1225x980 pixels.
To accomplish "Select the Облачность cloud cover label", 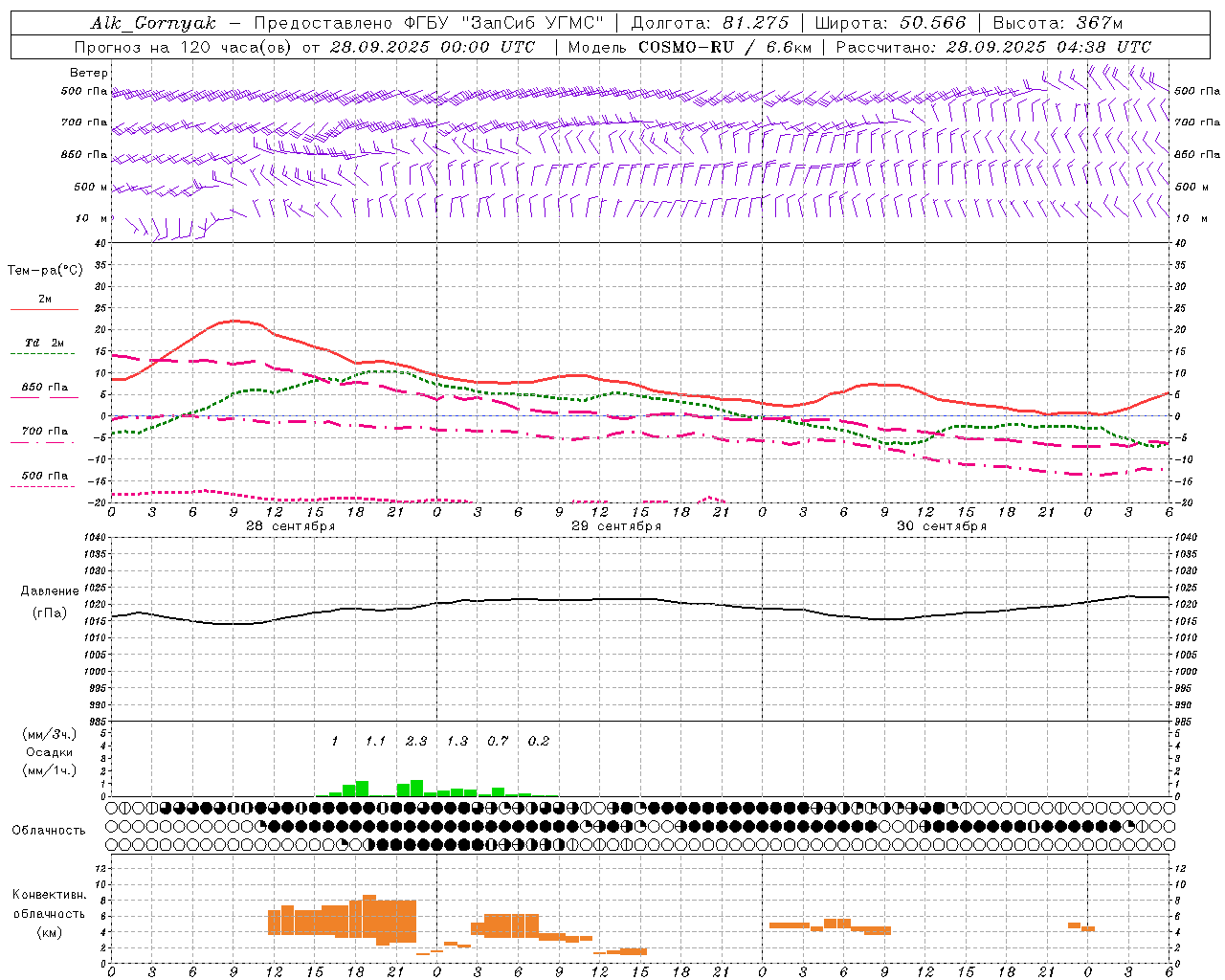I will pyautogui.click(x=49, y=831).
